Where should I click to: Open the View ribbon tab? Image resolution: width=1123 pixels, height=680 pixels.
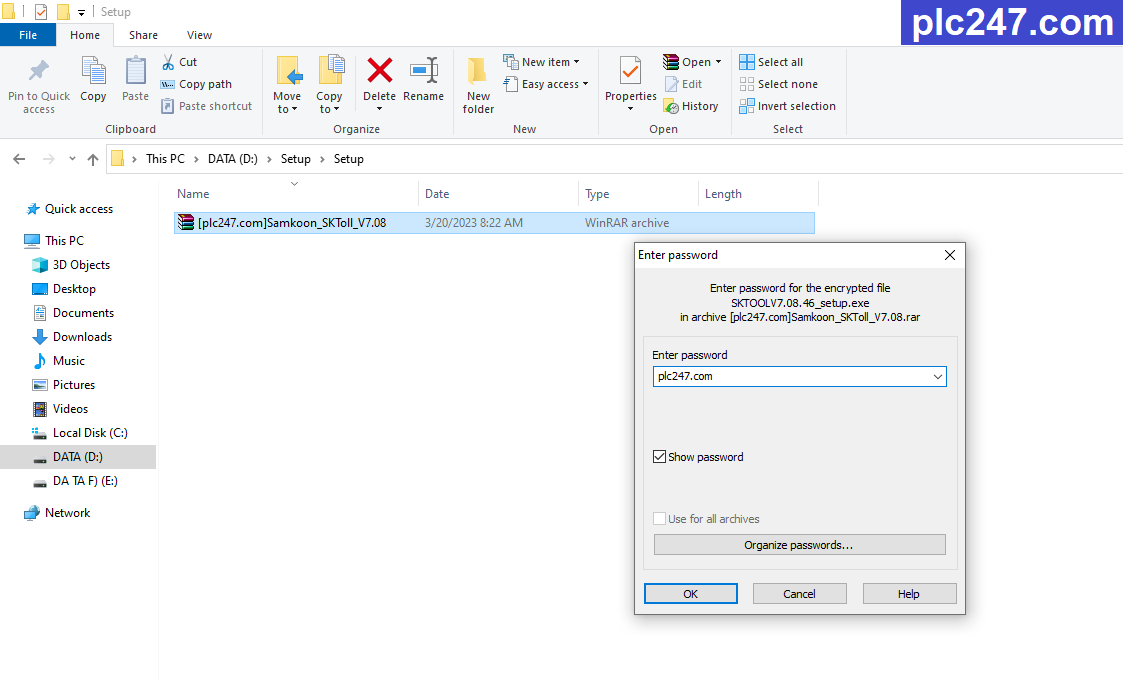point(198,34)
